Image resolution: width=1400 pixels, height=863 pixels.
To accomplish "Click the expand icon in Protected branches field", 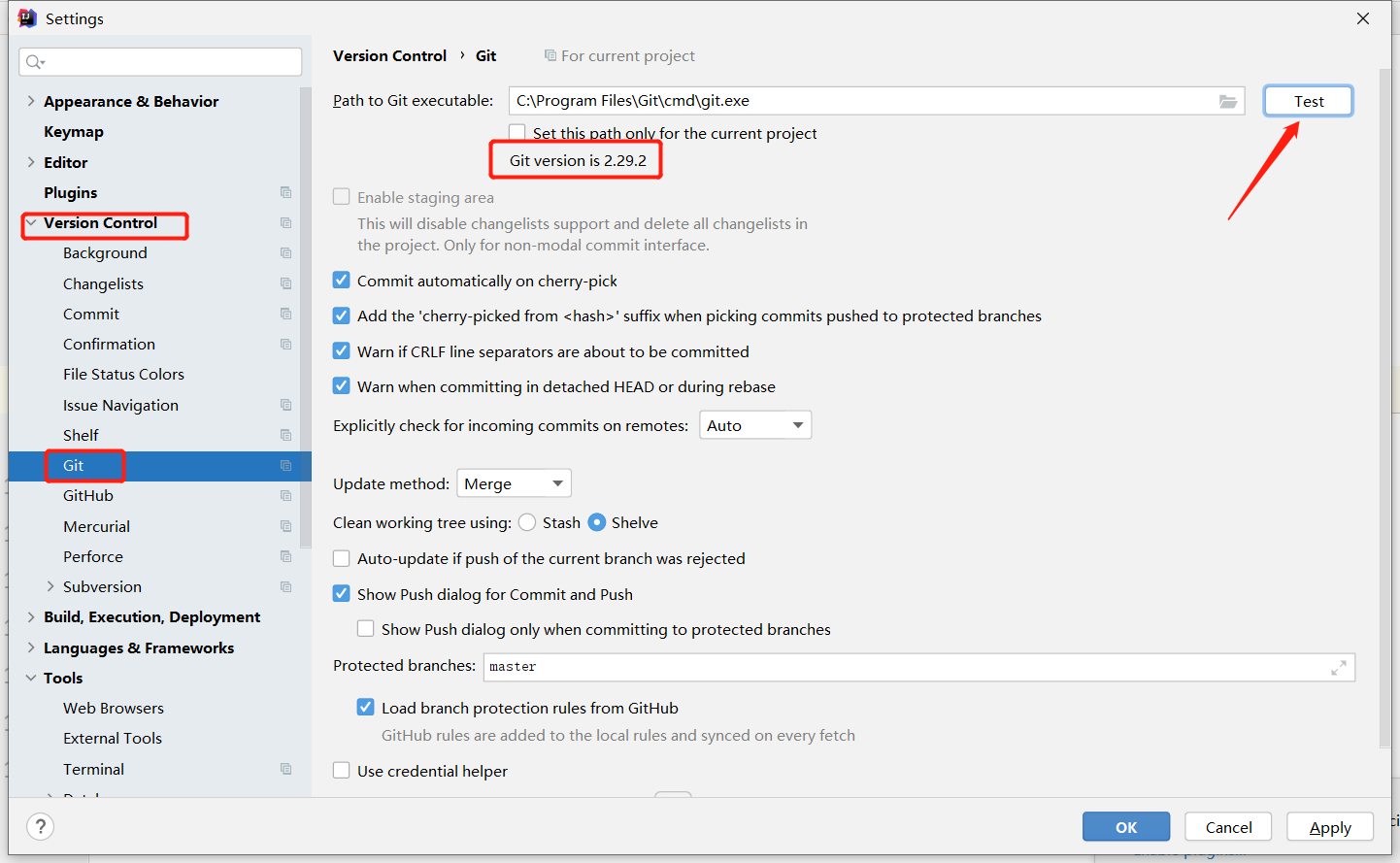I will pos(1339,668).
